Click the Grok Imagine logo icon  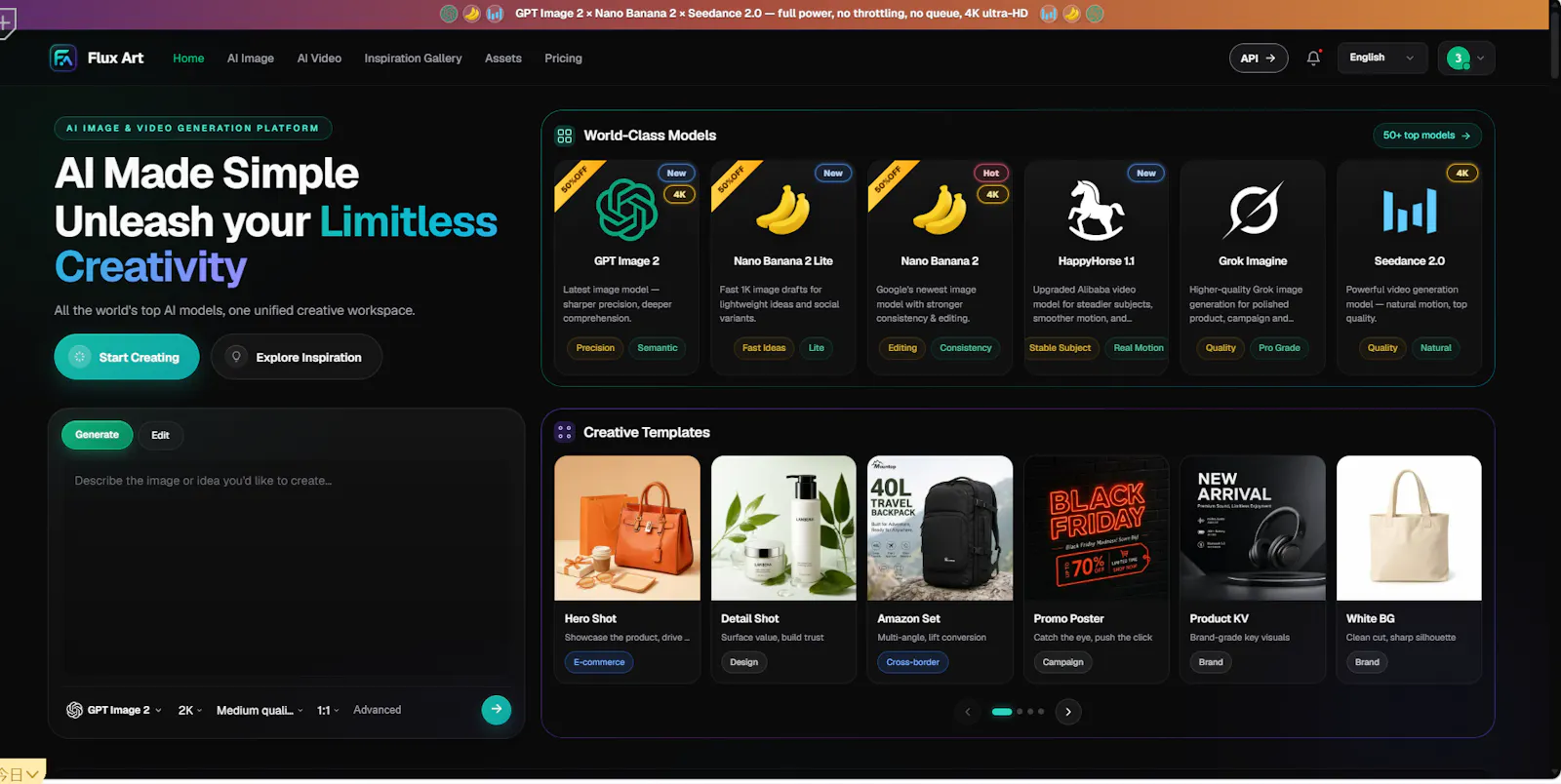point(1253,210)
